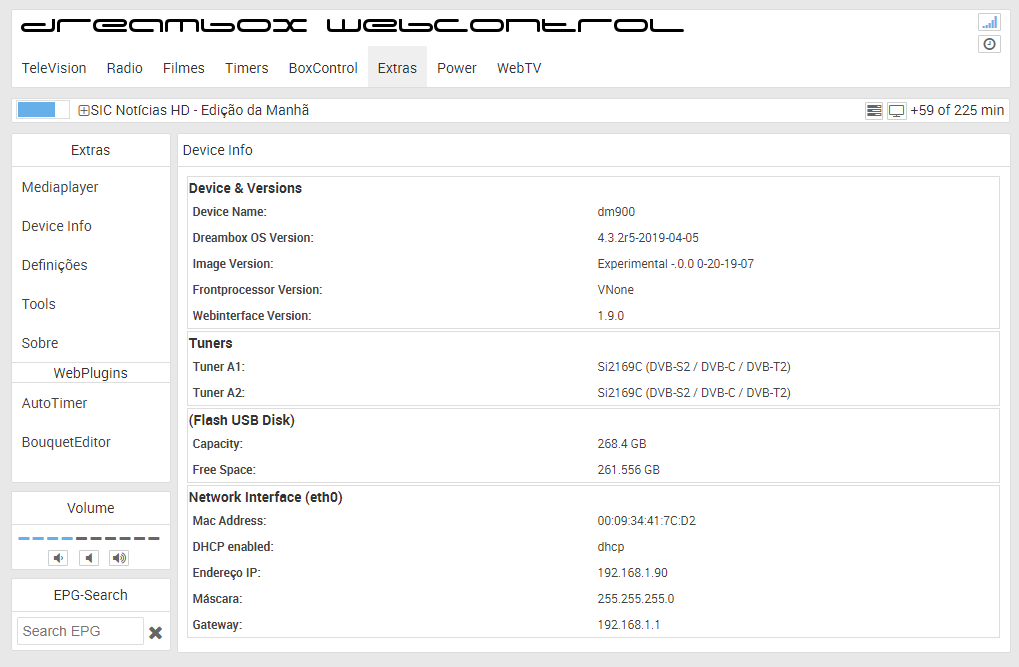Viewport: 1019px width, 667px height.
Task: Click the image version 'Experimental -.0.0 0-20-19-07'
Action: pyautogui.click(x=675, y=264)
